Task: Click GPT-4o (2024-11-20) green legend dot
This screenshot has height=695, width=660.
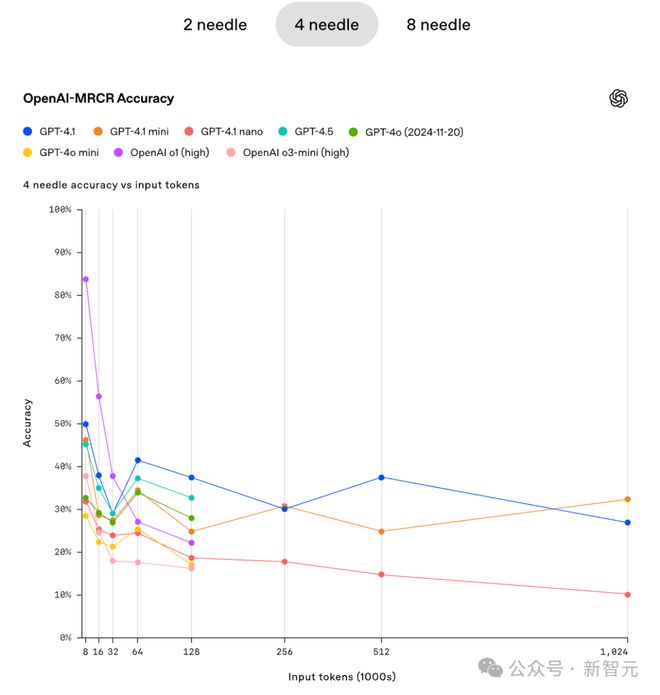Action: [x=354, y=131]
